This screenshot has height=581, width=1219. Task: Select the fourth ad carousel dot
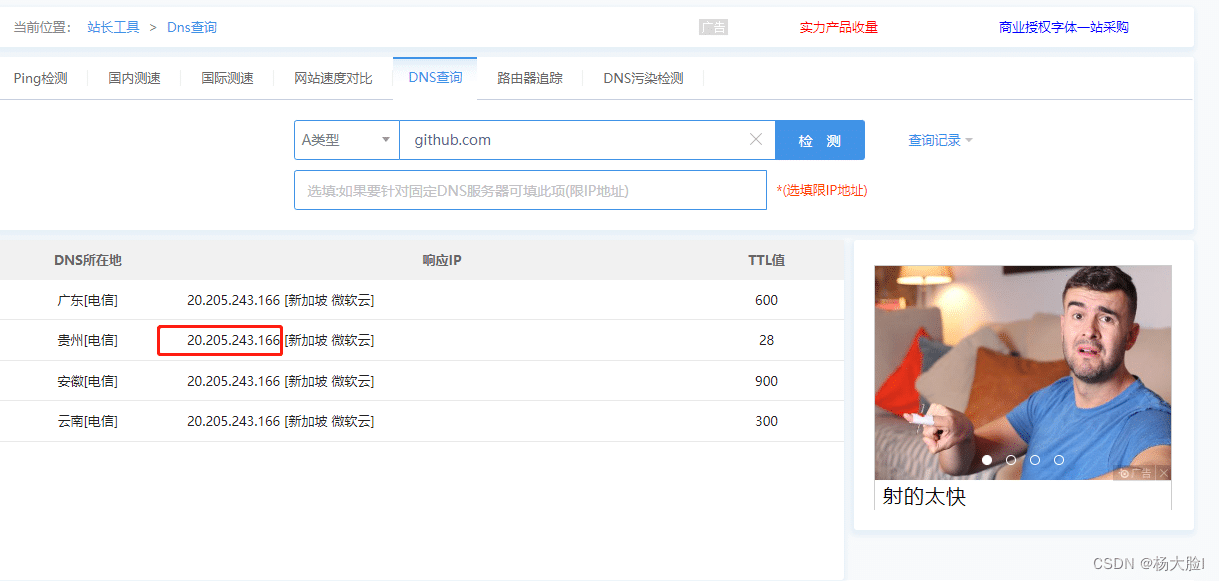tap(1059, 460)
